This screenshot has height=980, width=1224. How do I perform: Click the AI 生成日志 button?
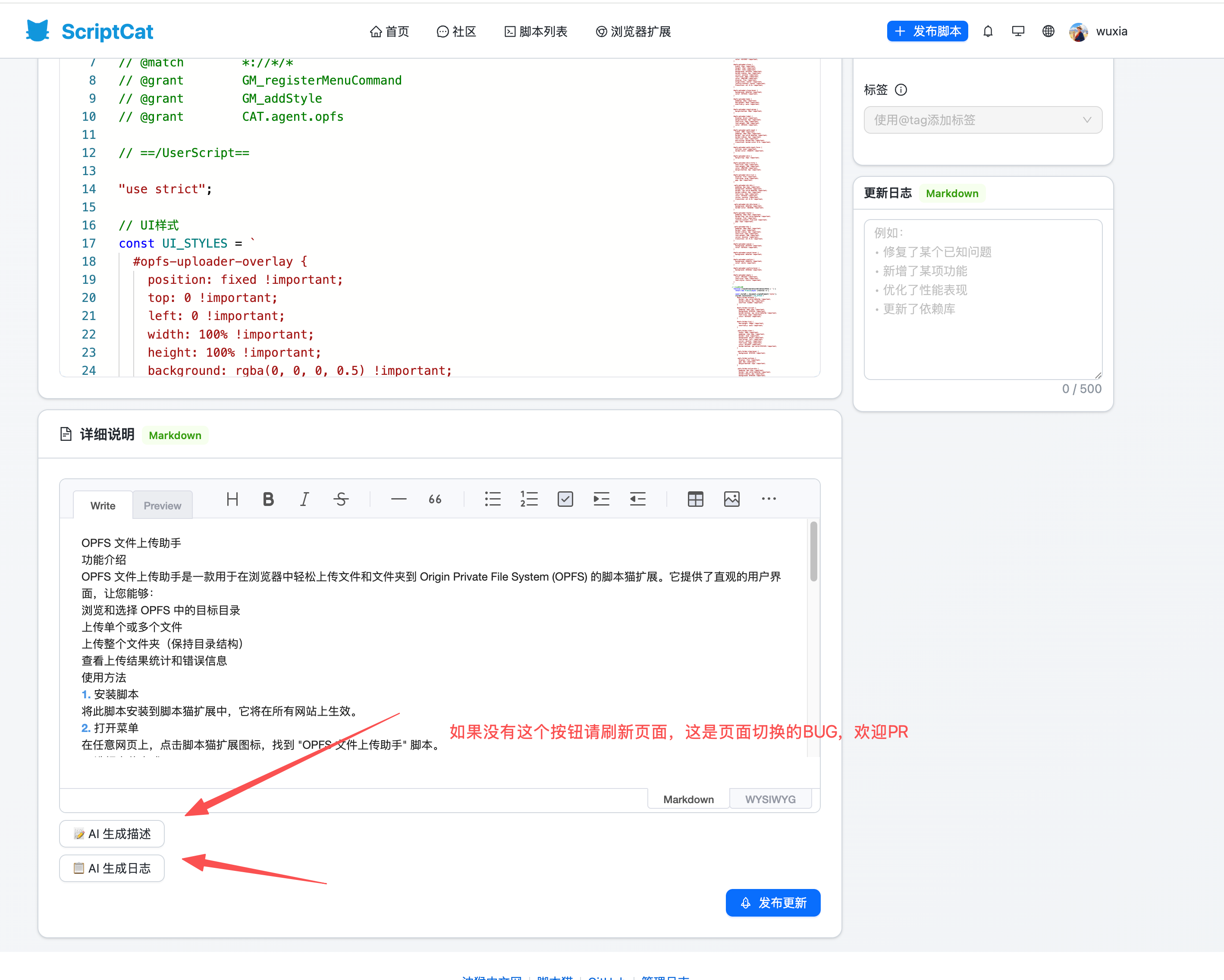[112, 868]
